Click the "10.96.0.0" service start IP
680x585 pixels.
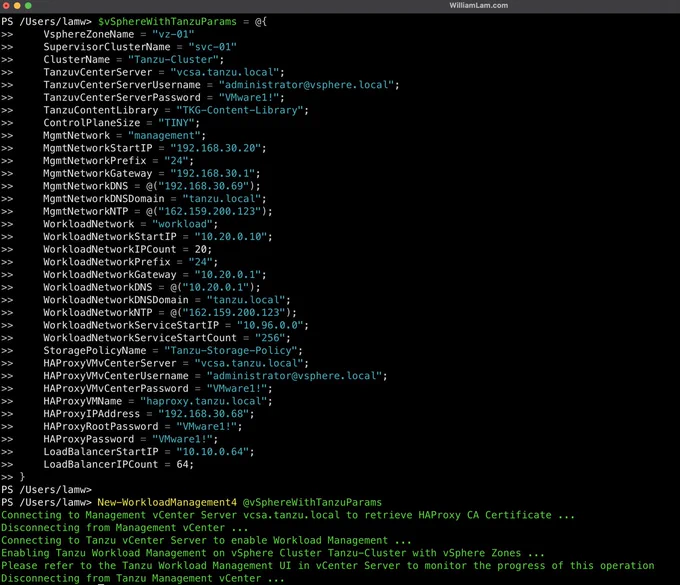(x=270, y=325)
